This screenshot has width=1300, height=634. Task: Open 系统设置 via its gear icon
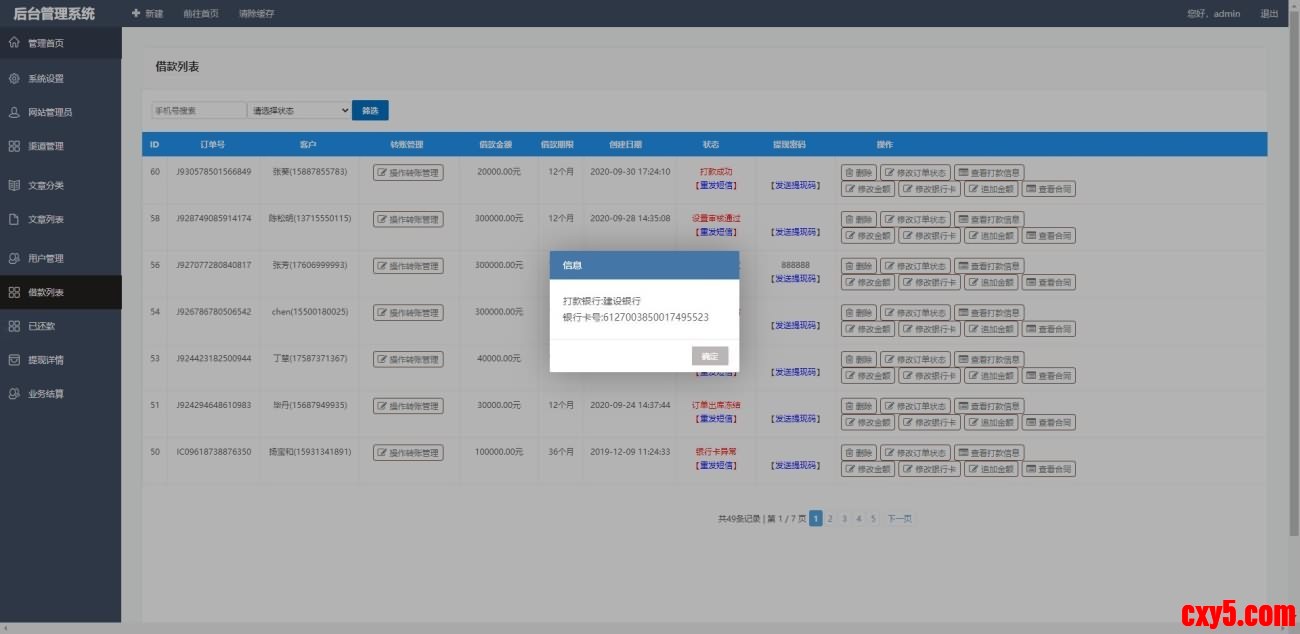coord(14,78)
